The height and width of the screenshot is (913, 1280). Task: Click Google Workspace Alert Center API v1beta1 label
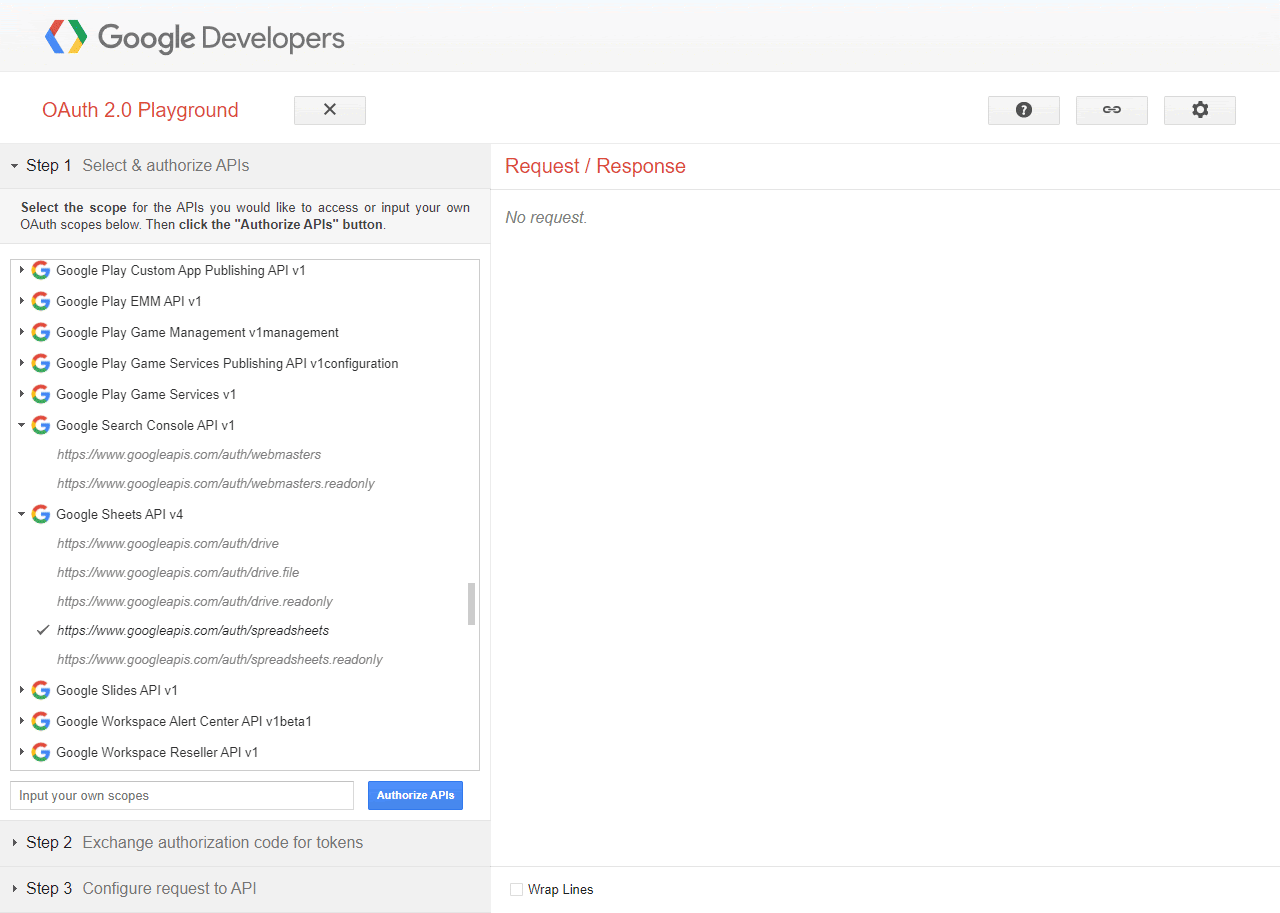(x=184, y=721)
